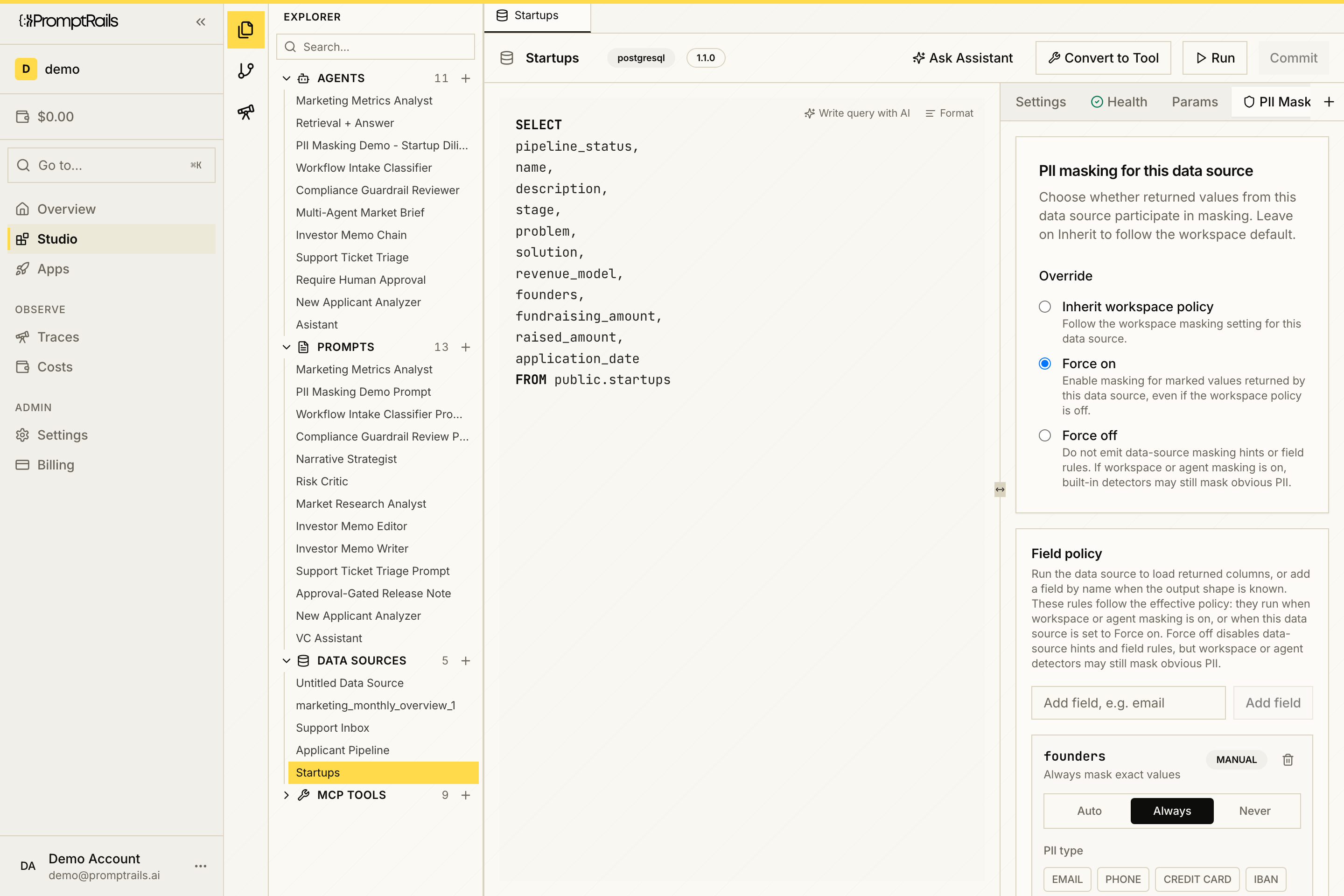The image size is (1344, 896).
Task: Set founders masking to Never
Action: coord(1255,811)
